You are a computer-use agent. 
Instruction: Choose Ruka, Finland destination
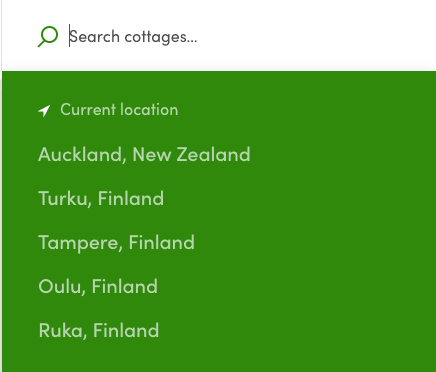coord(99,330)
